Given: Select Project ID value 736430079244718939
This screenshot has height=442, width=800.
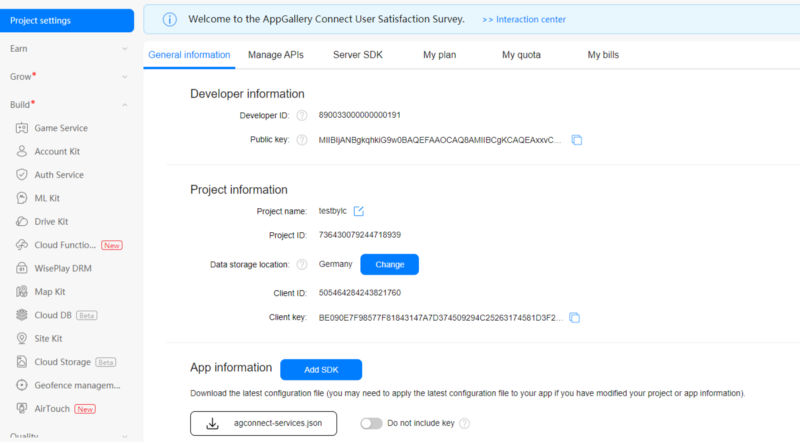Looking at the screenshot, I should point(360,235).
